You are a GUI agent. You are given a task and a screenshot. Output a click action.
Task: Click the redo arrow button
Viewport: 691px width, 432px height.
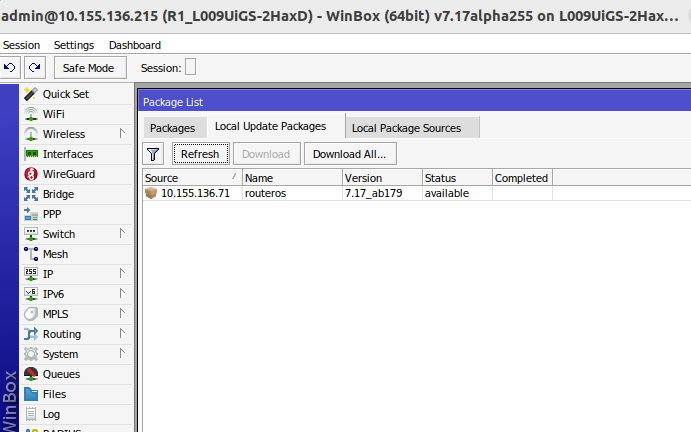pyautogui.click(x=34, y=67)
